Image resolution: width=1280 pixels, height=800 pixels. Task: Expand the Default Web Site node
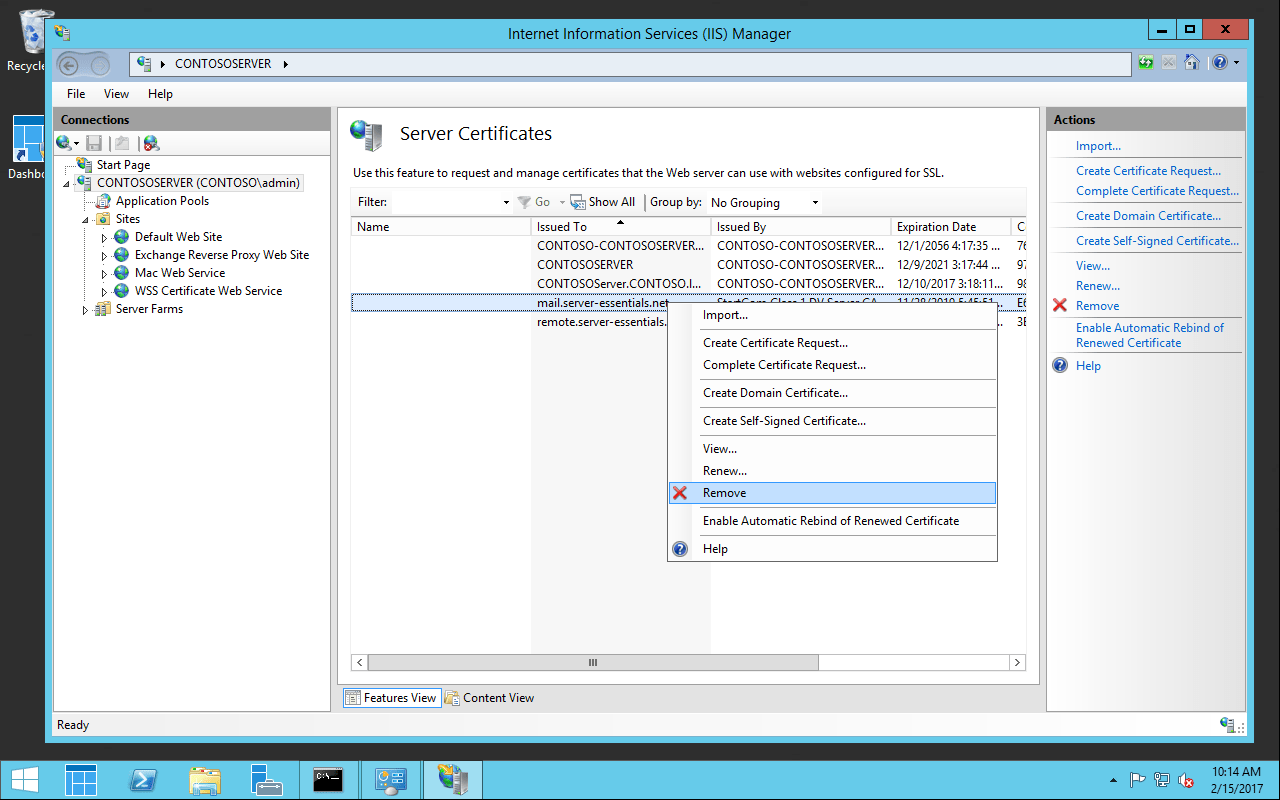click(104, 238)
